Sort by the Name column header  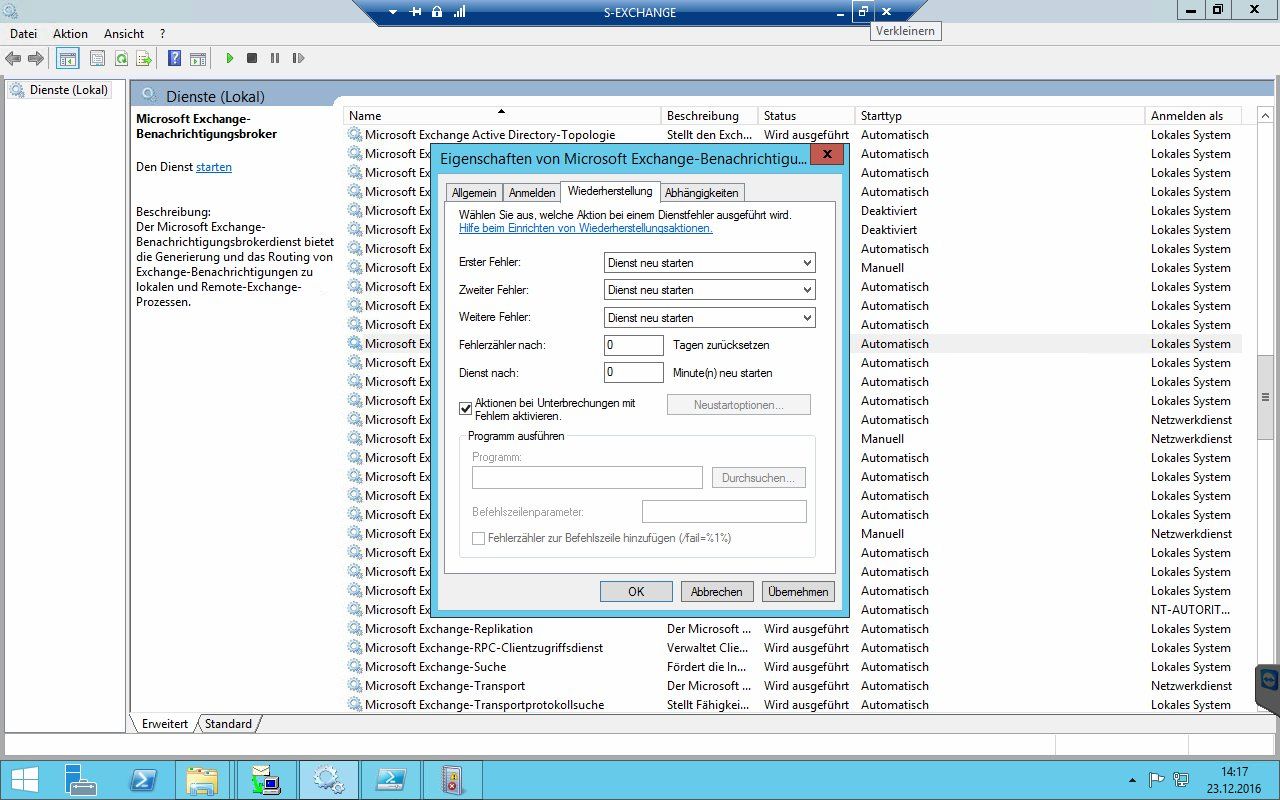(502, 116)
